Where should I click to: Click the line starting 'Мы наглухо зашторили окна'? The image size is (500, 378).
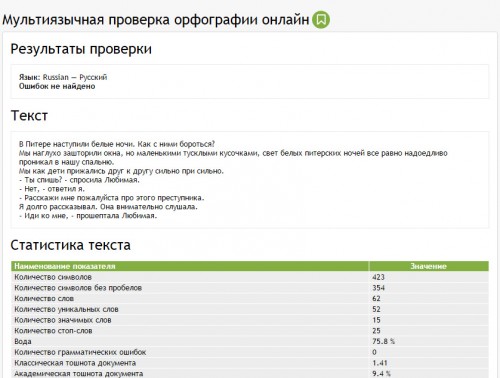tap(233, 153)
